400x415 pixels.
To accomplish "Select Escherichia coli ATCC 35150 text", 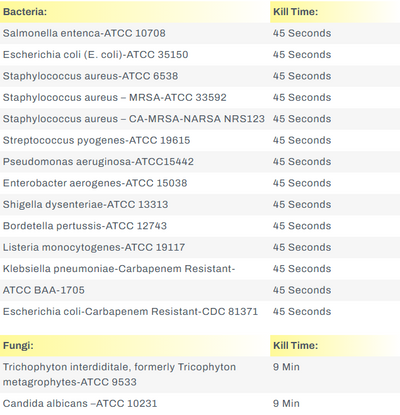I will pyautogui.click(x=95, y=55).
